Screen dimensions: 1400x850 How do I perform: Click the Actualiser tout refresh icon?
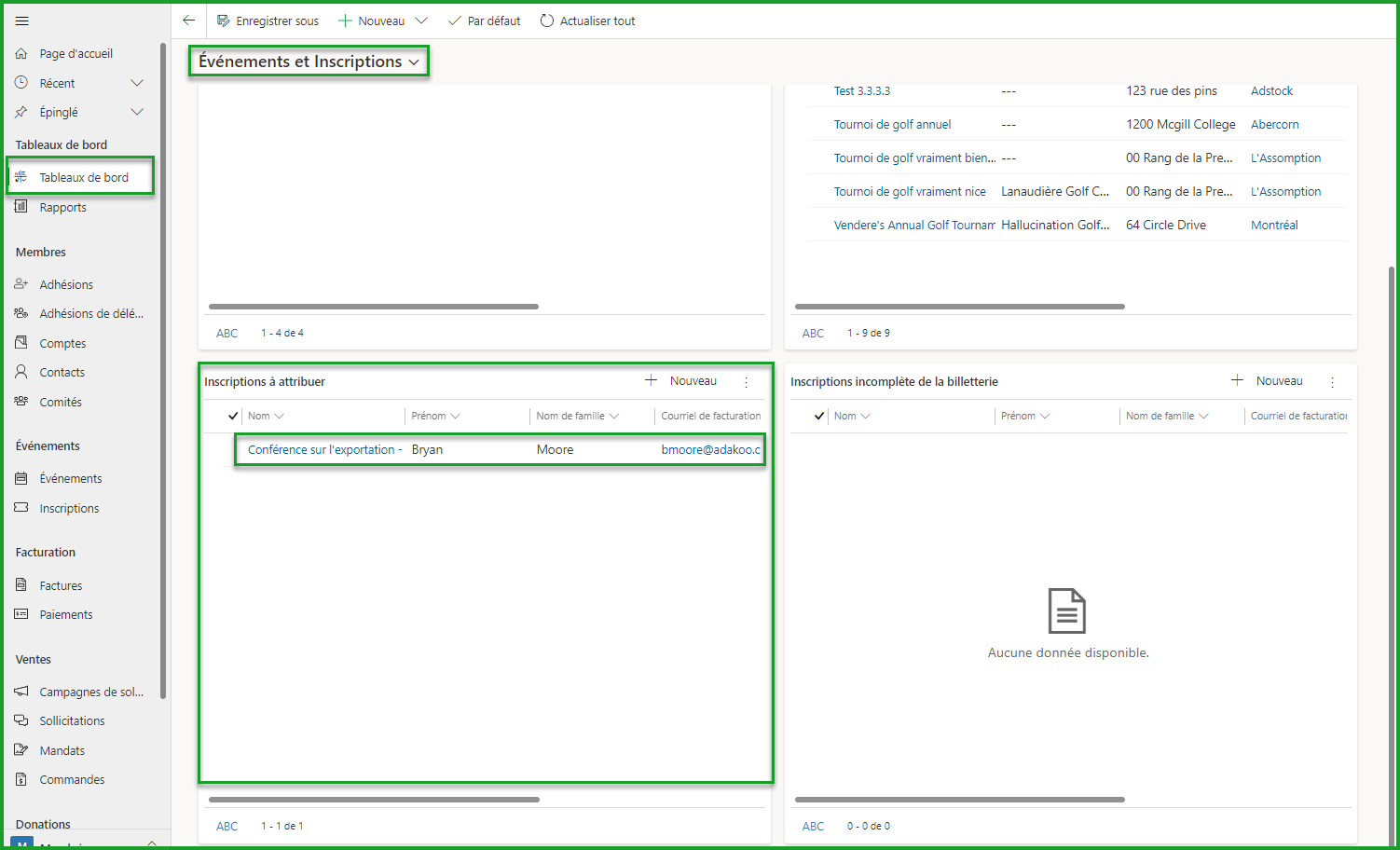547,21
